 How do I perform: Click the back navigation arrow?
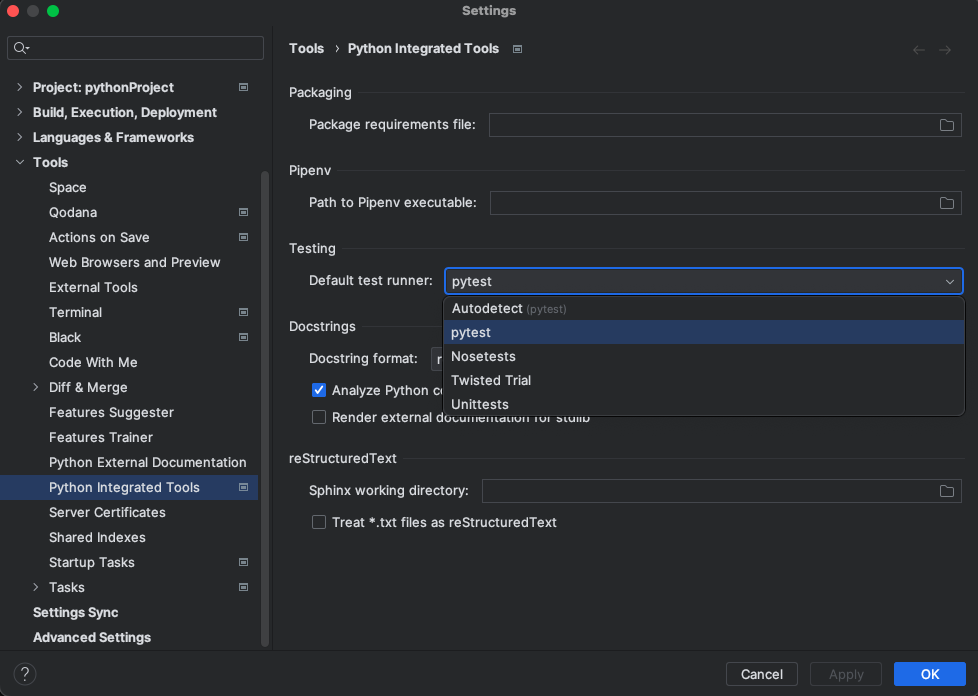(x=918, y=49)
